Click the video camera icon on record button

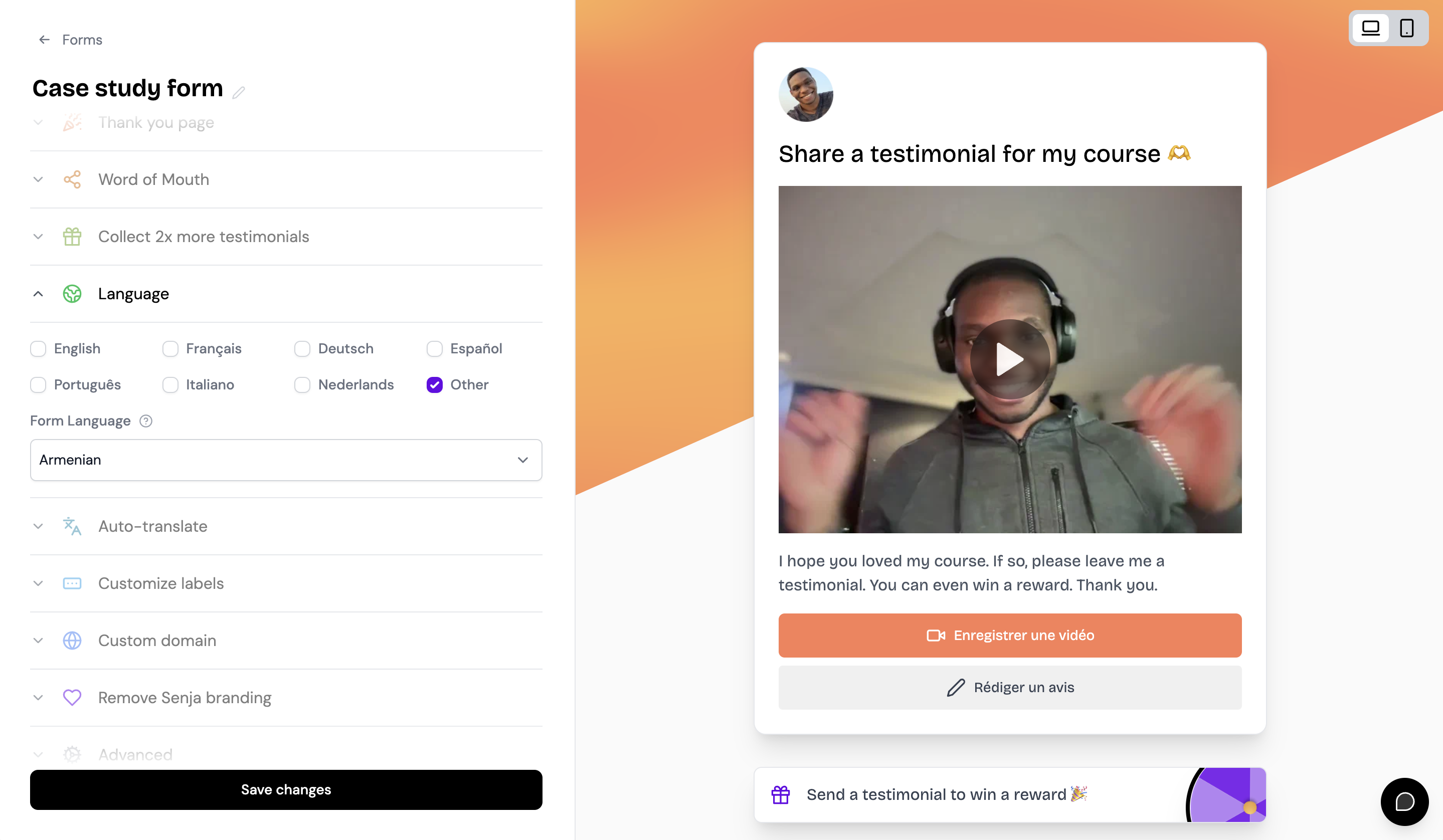(936, 635)
